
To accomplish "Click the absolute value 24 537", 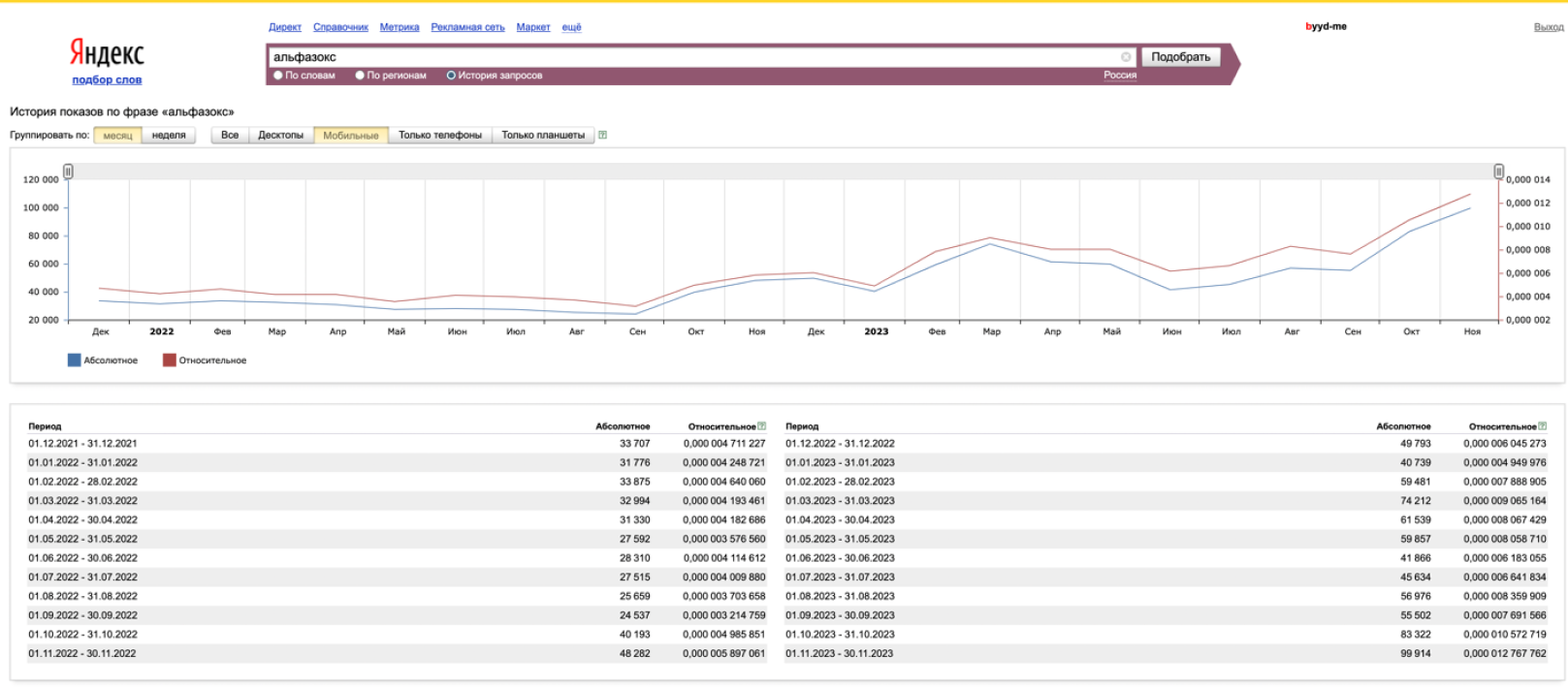I will [x=635, y=615].
